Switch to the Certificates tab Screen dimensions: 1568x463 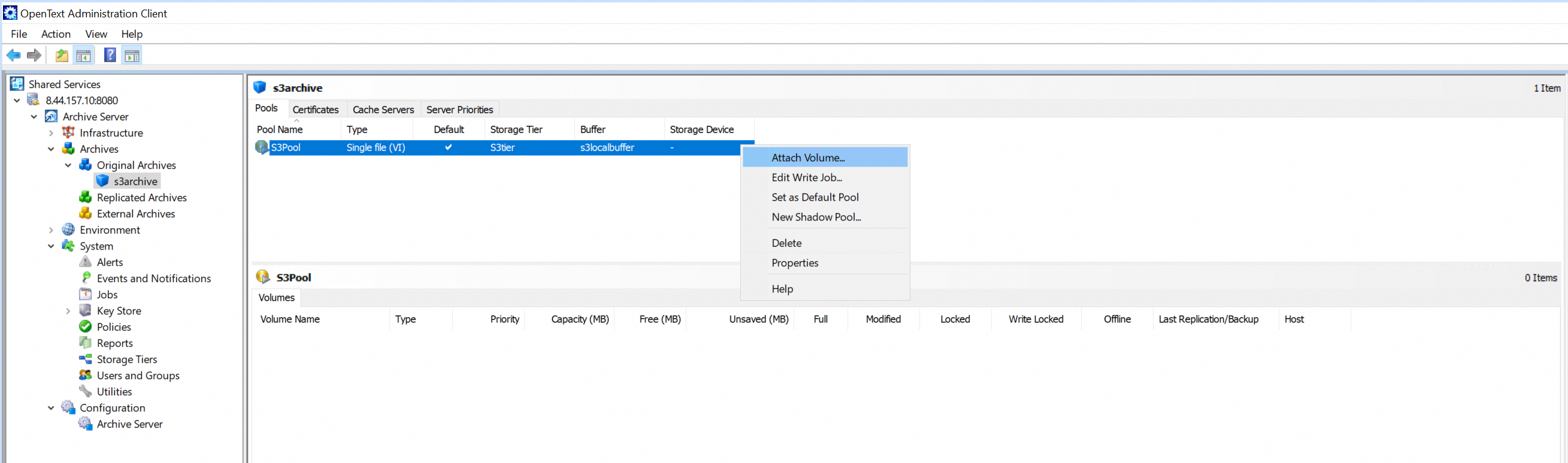tap(315, 110)
